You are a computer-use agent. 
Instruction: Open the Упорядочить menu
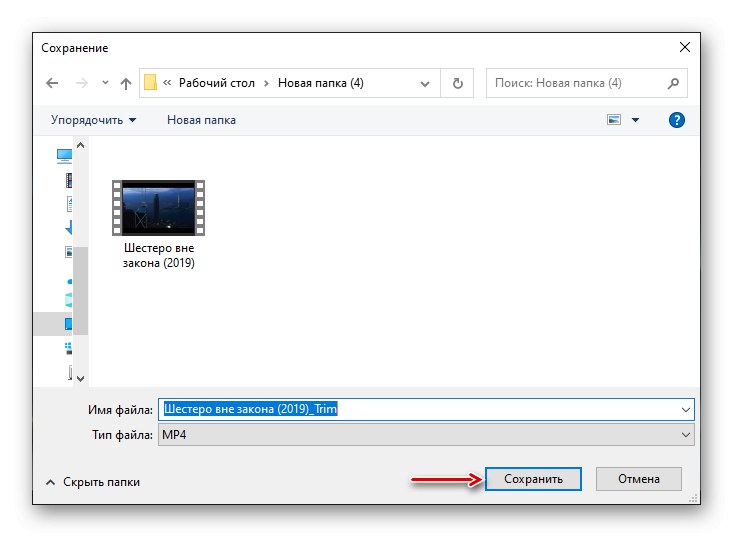pyautogui.click(x=93, y=120)
